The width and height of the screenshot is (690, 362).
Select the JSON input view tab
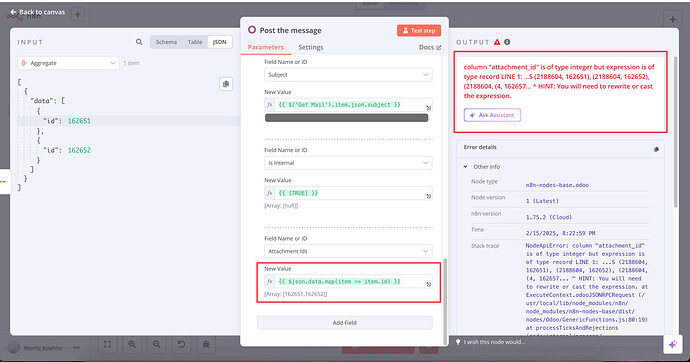click(x=219, y=42)
